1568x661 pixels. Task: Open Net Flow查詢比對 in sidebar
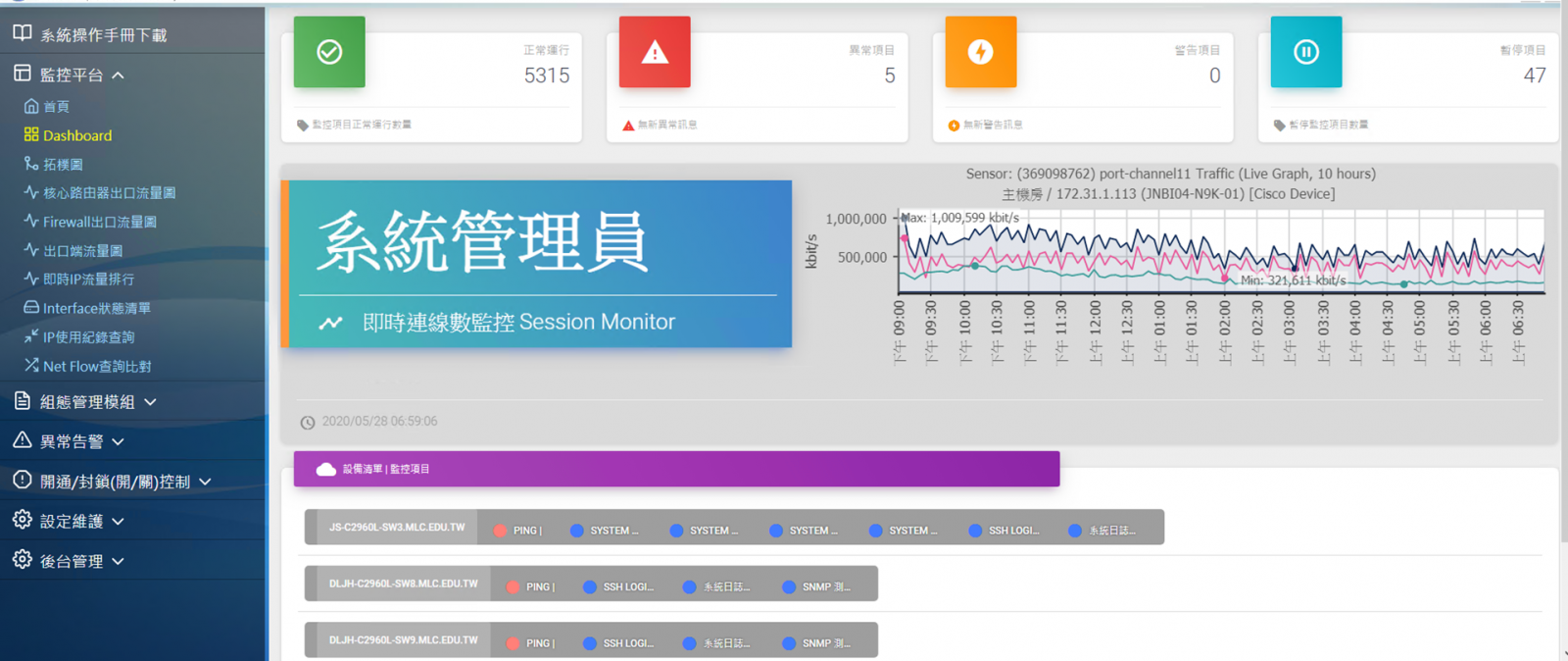click(96, 366)
